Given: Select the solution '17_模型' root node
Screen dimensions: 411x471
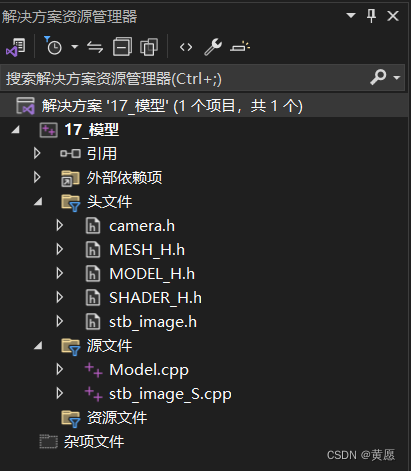Looking at the screenshot, I should pos(204,106).
